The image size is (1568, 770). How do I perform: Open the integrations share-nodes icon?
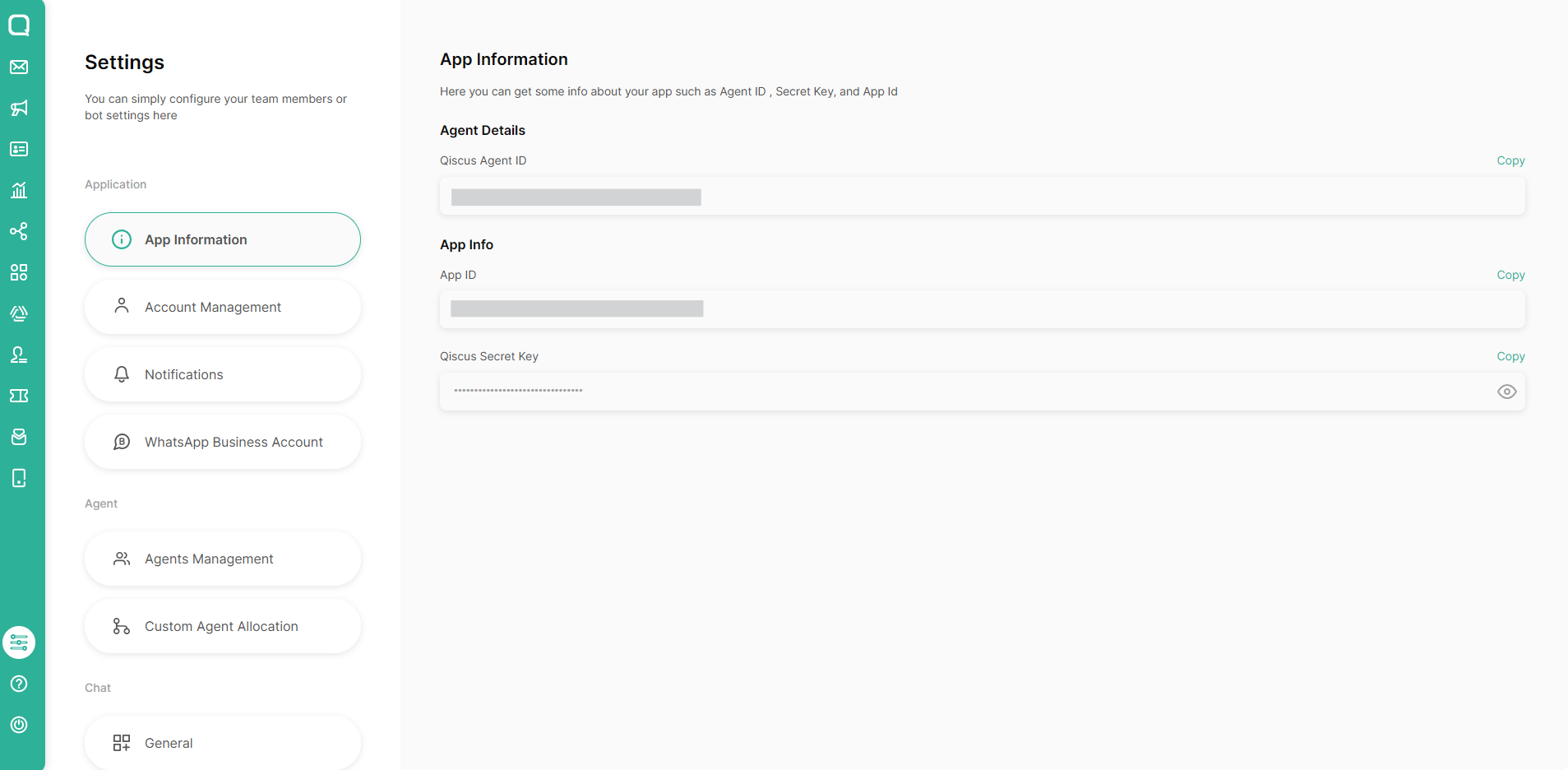point(19,231)
